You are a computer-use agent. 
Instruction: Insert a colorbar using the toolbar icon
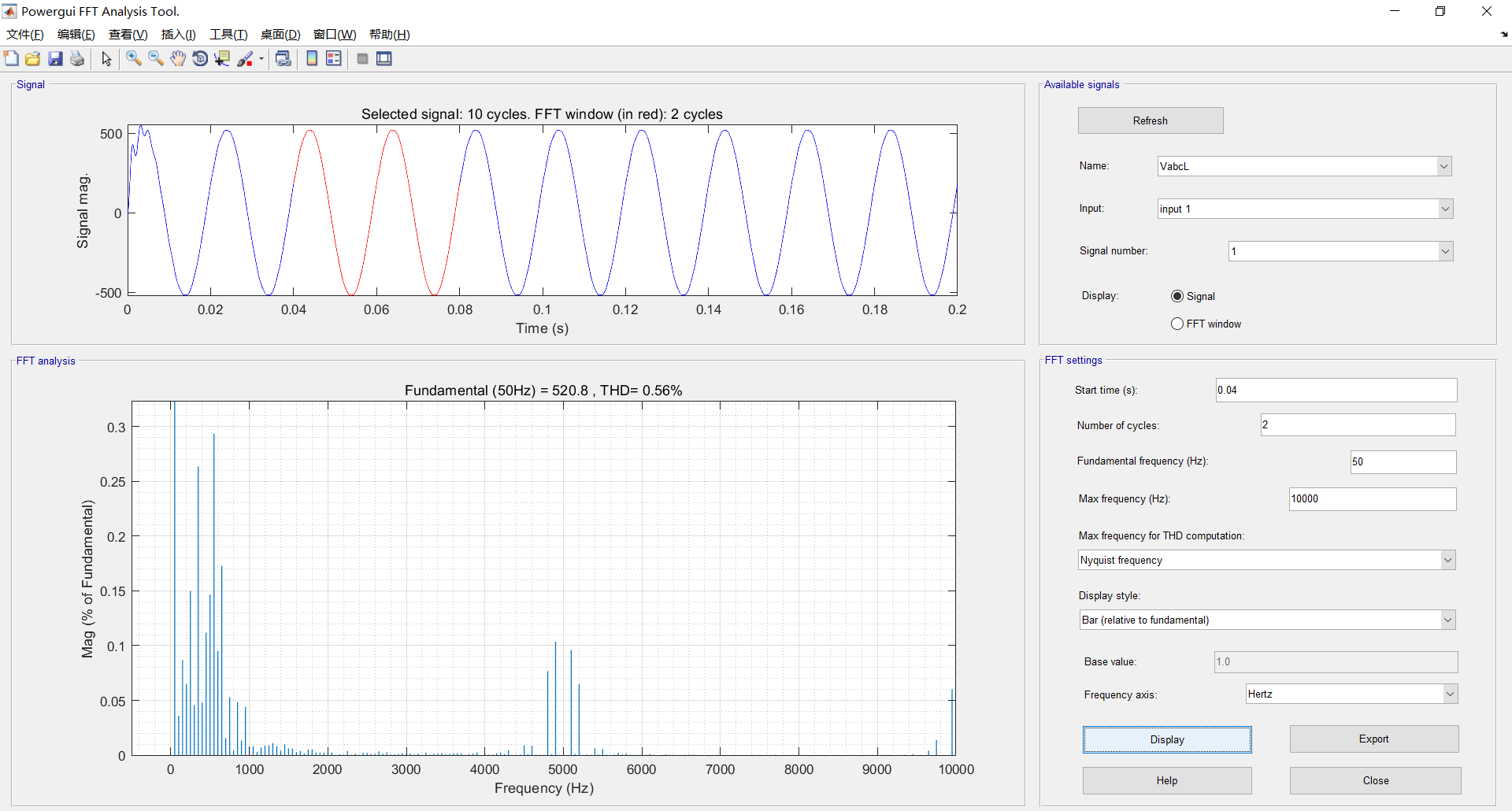pos(312,59)
